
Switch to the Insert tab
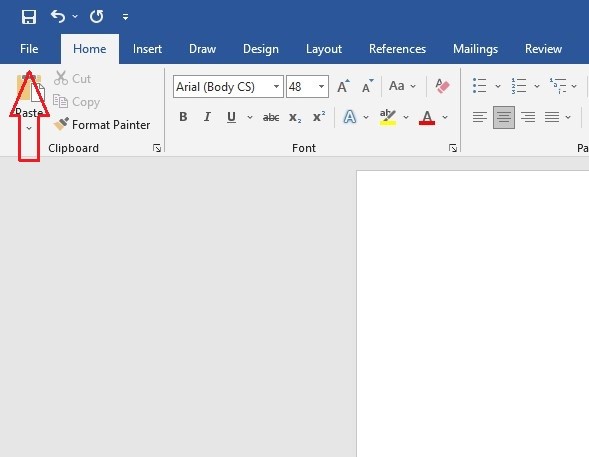(147, 49)
